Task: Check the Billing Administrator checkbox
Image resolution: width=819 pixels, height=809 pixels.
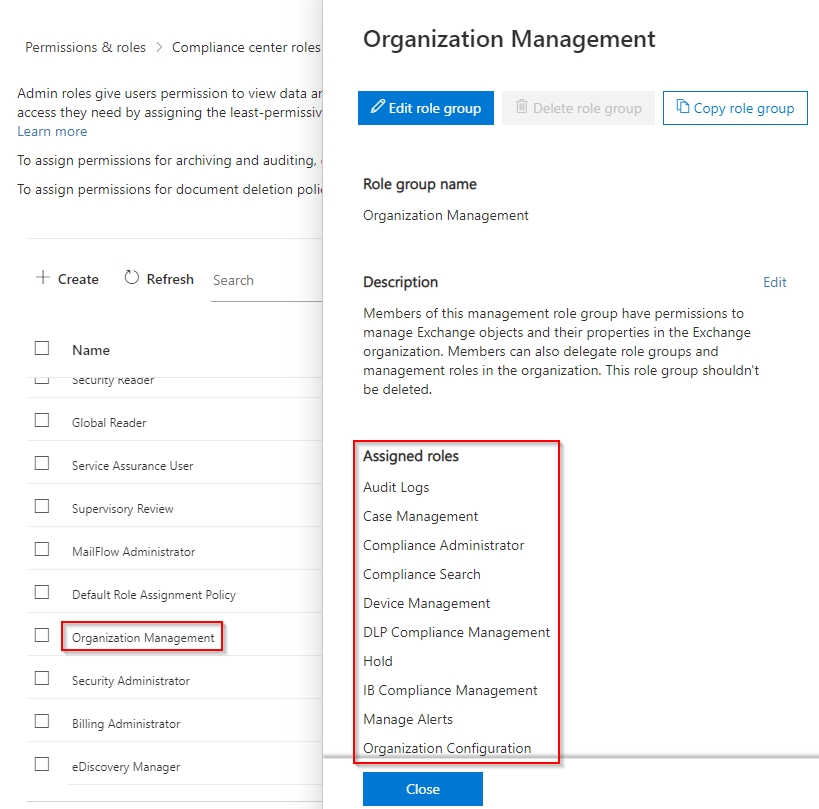Action: [x=42, y=722]
